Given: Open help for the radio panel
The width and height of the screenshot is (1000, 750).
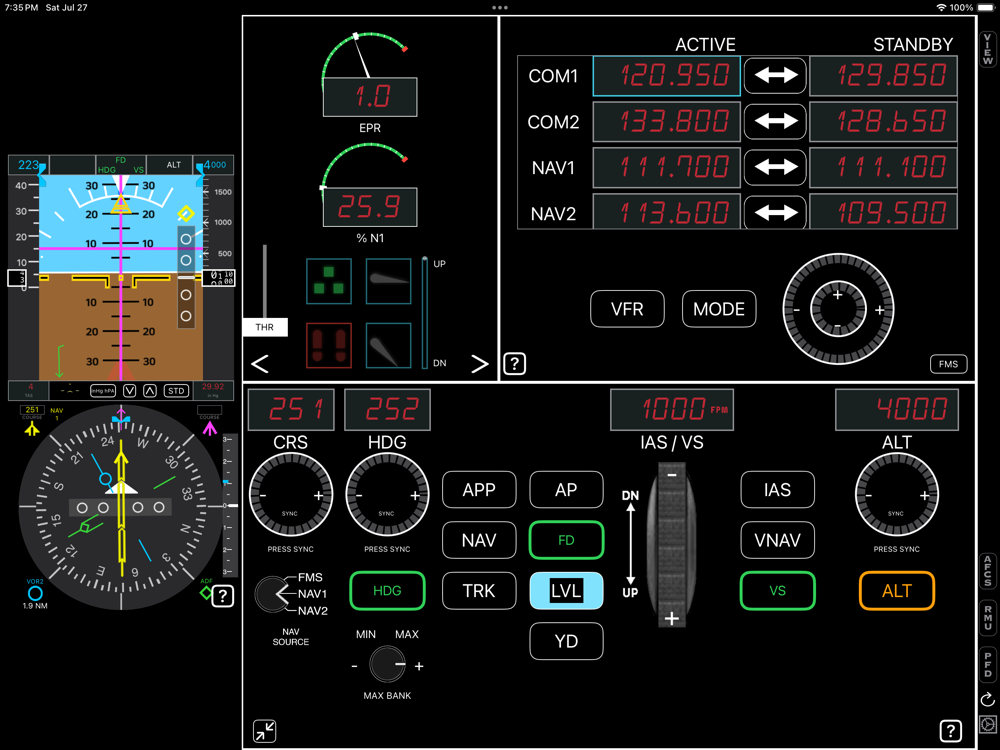Looking at the screenshot, I should coord(515,364).
